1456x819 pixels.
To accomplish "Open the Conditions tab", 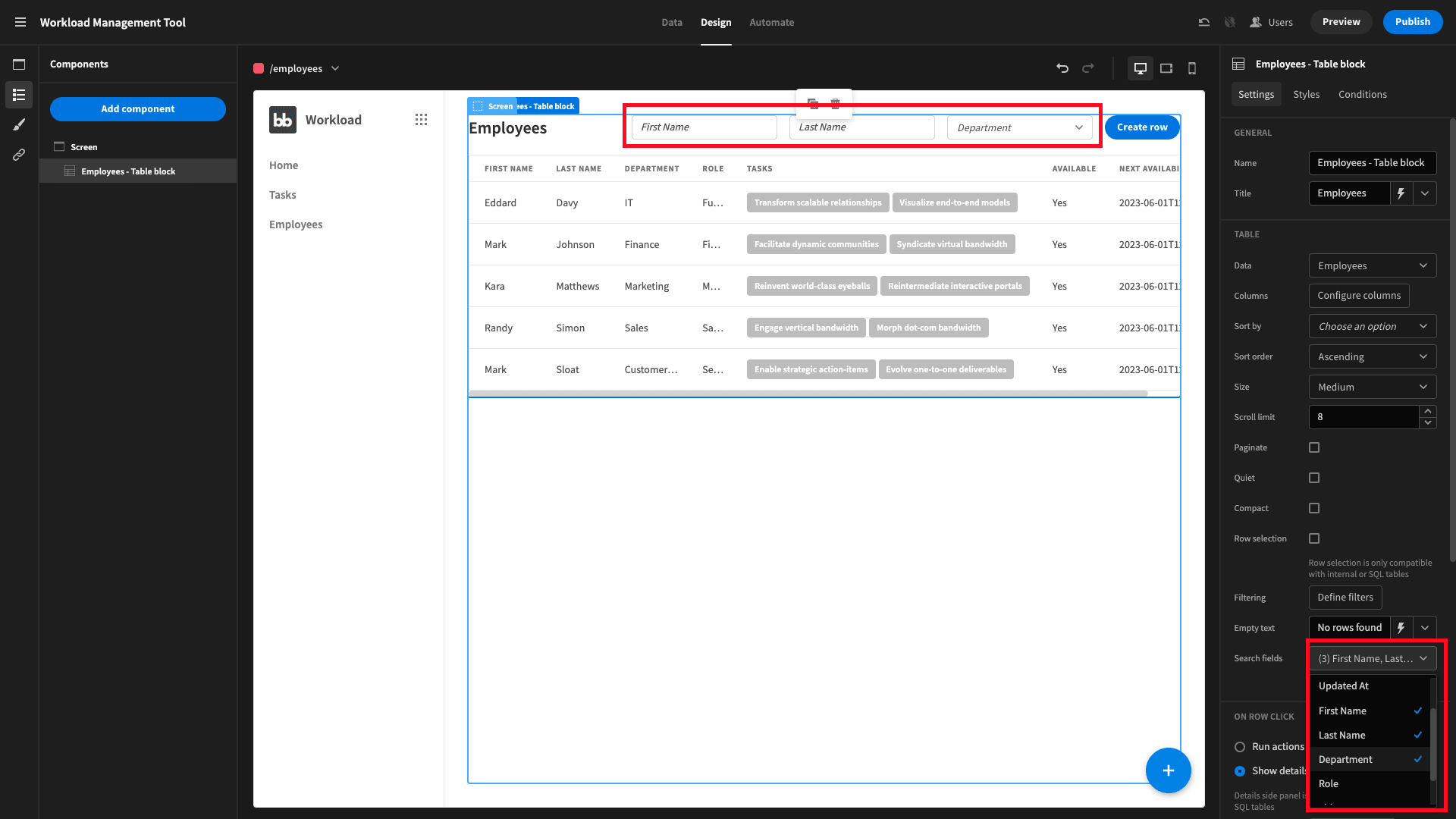I will 1362,94.
